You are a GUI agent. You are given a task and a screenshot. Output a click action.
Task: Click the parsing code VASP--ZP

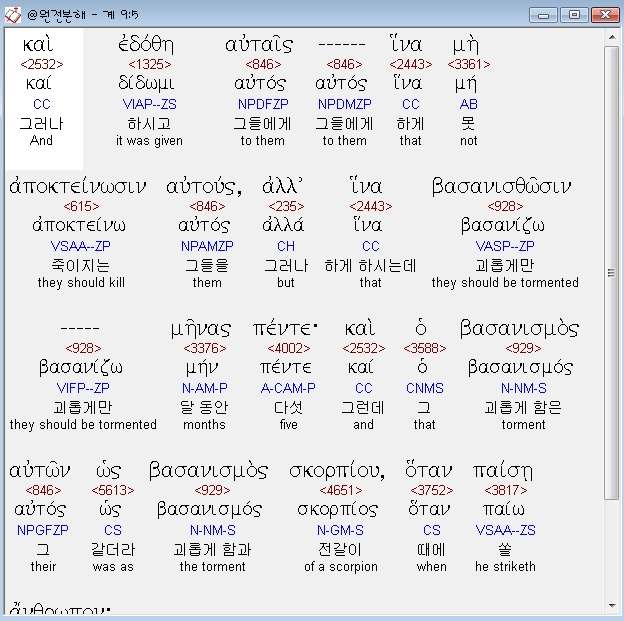(x=505, y=246)
